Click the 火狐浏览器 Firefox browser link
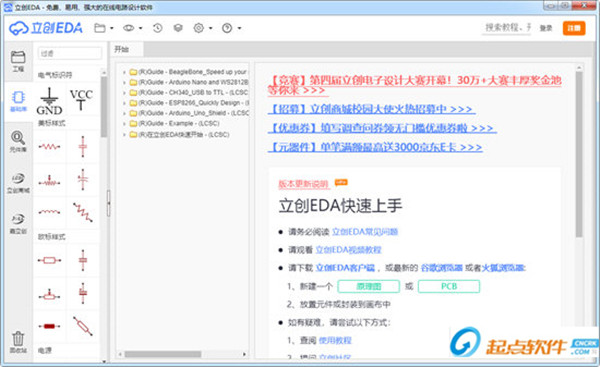The height and width of the screenshot is (367, 600). tap(503, 268)
